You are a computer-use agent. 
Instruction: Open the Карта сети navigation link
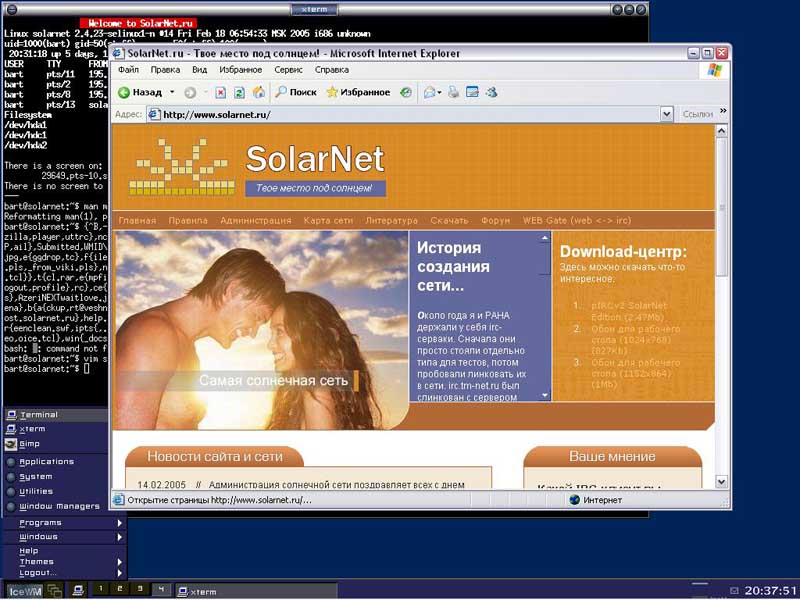pyautogui.click(x=328, y=220)
